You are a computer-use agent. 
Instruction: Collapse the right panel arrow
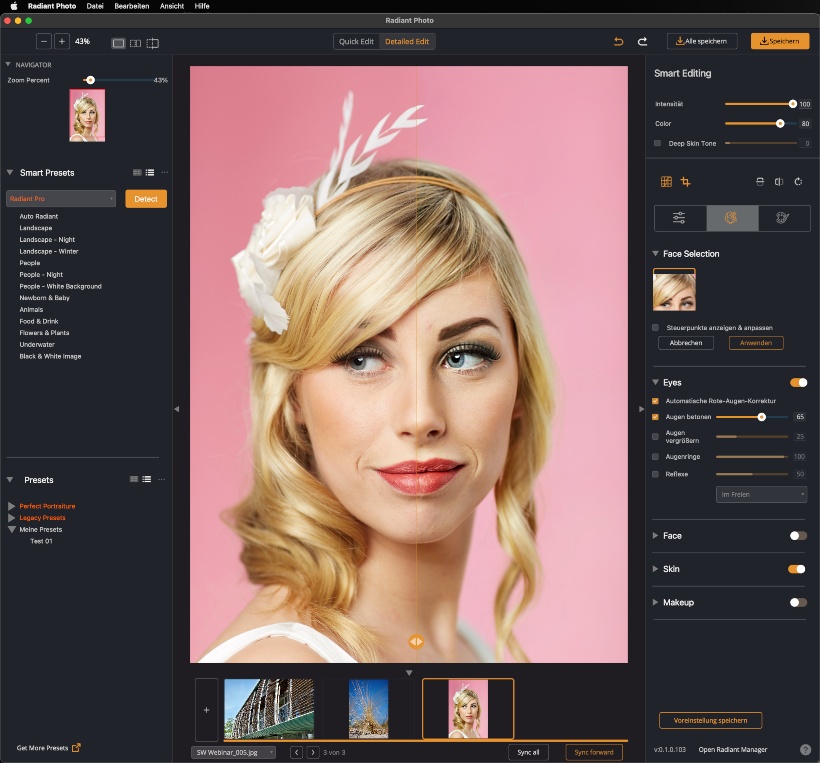[x=641, y=409]
